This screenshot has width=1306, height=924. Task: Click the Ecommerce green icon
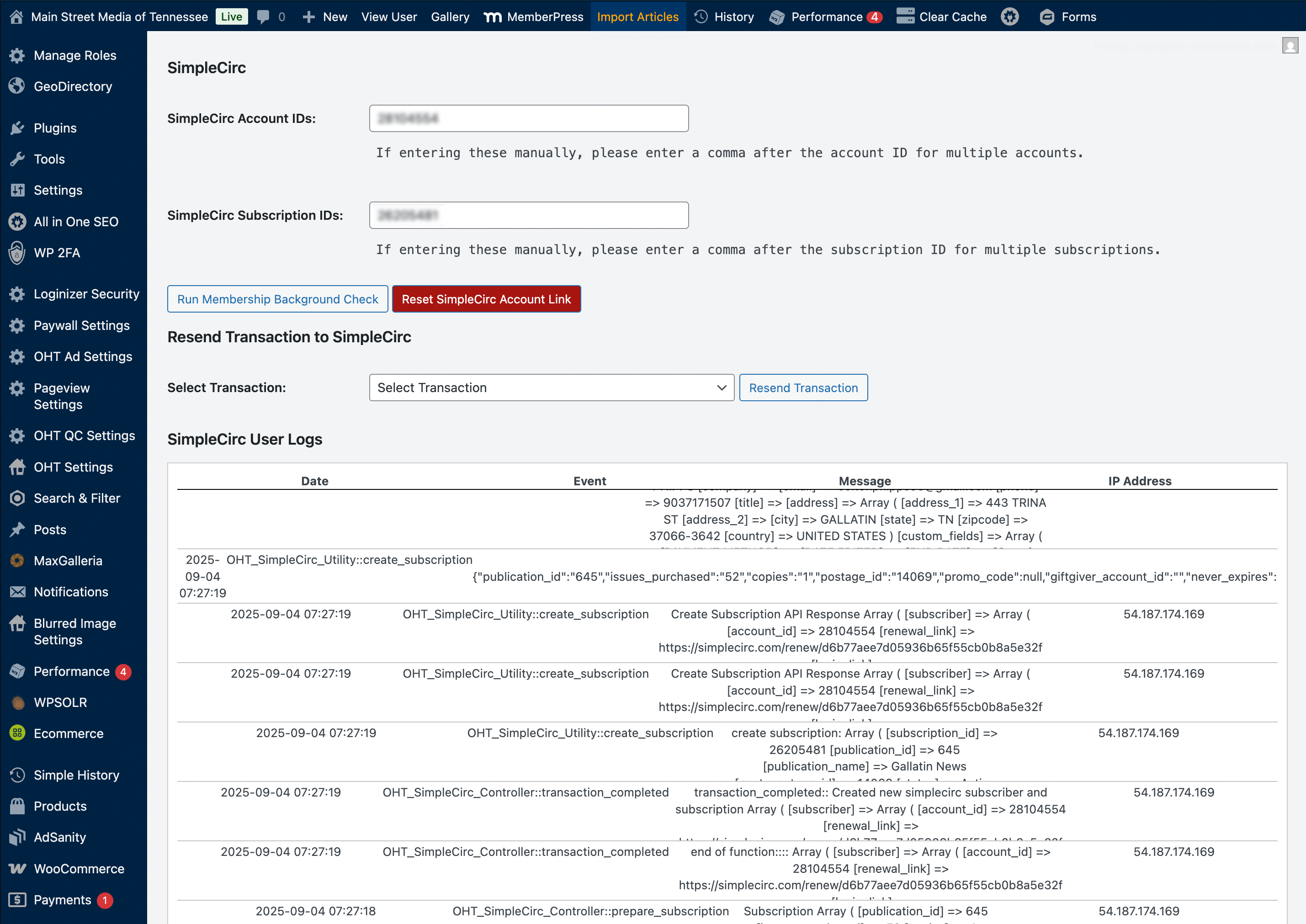tap(17, 733)
